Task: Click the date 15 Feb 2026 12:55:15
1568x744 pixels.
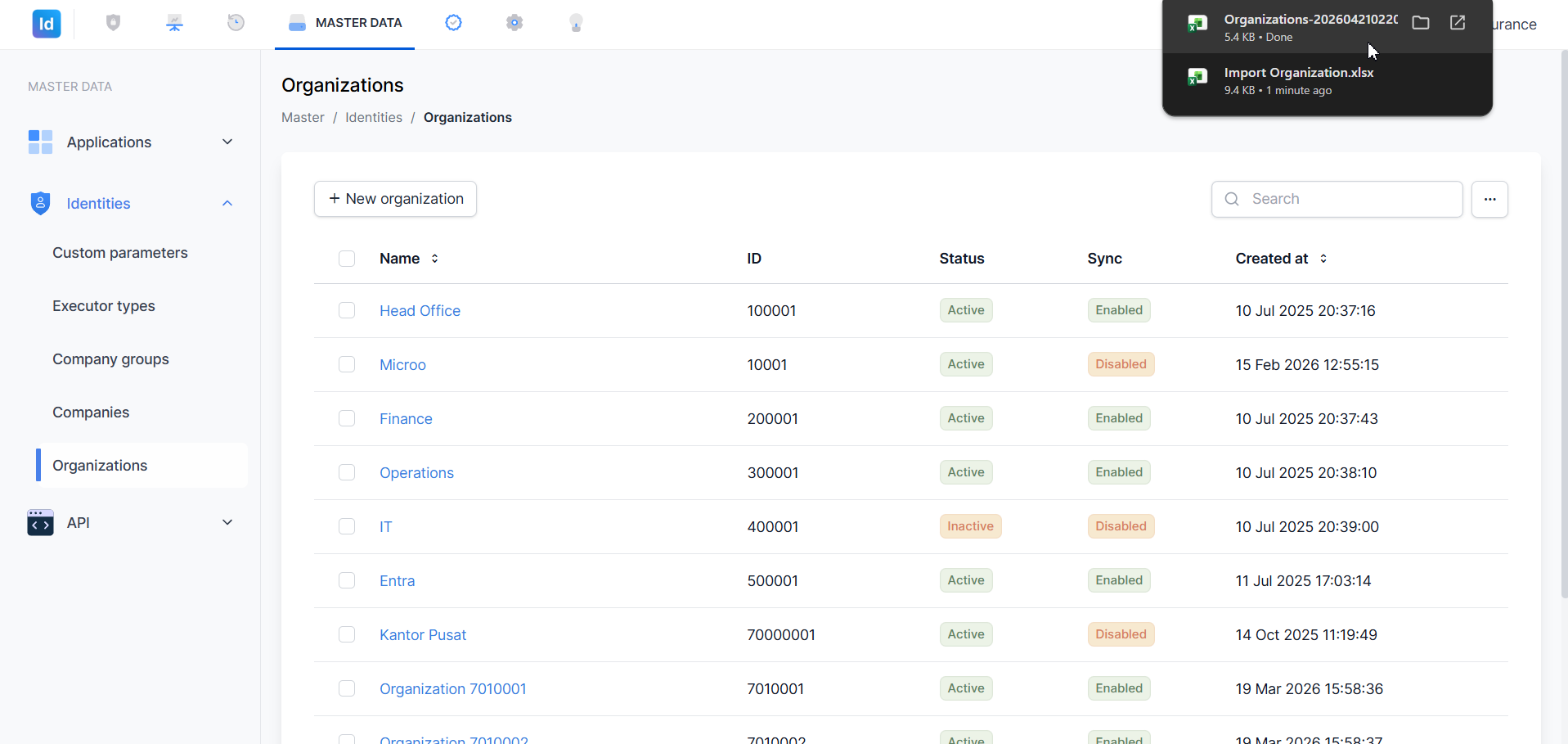Action: click(x=1307, y=365)
